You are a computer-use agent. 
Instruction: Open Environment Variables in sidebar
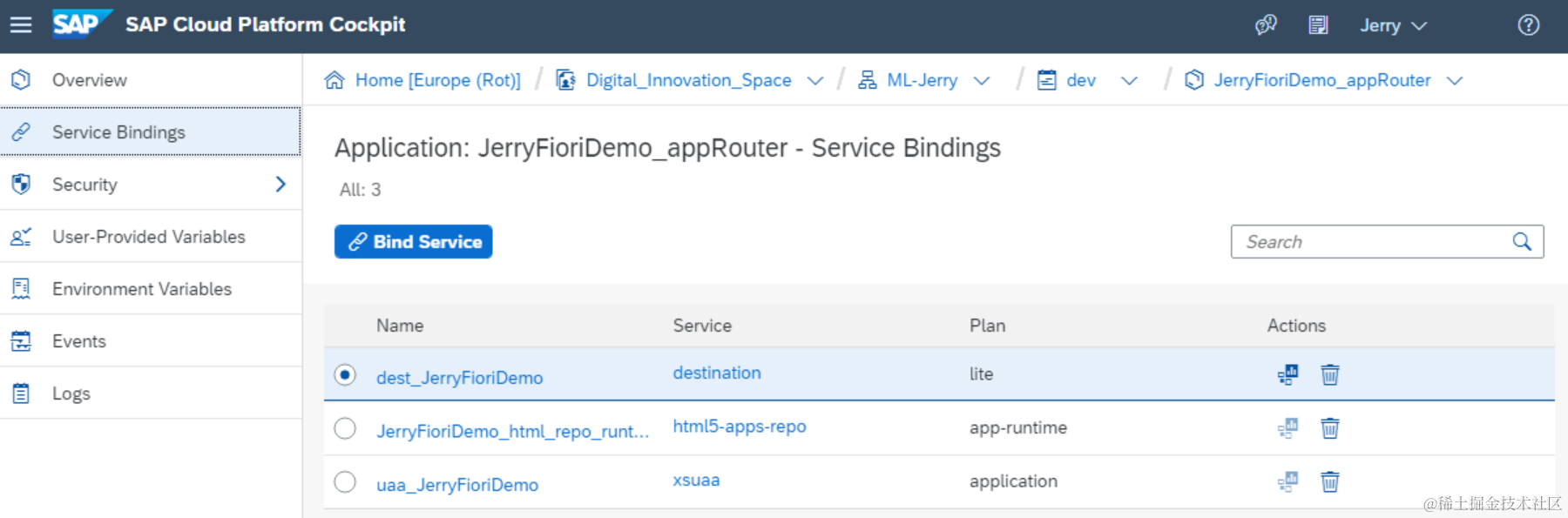coord(142,289)
